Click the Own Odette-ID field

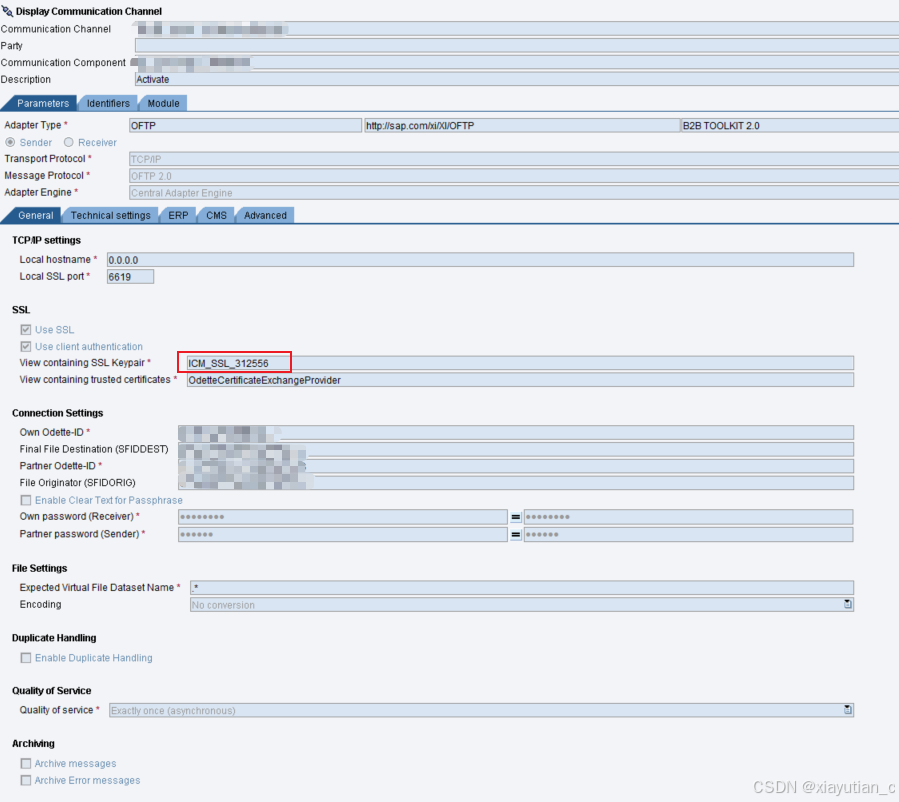[515, 432]
